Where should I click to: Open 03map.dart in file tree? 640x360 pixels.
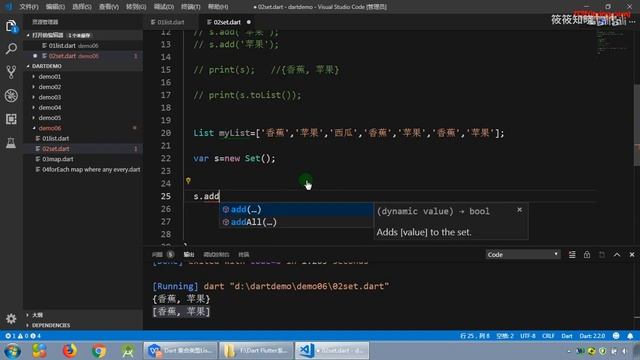tap(58, 159)
